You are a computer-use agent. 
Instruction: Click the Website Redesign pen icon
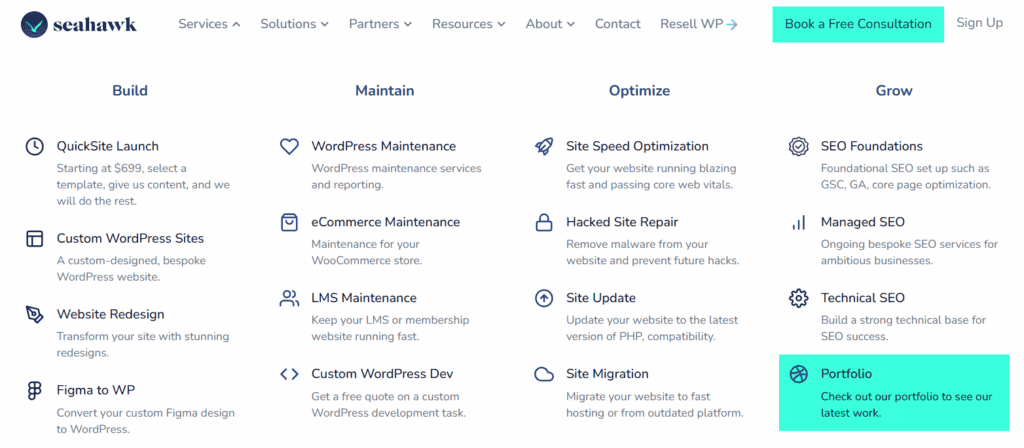point(35,315)
